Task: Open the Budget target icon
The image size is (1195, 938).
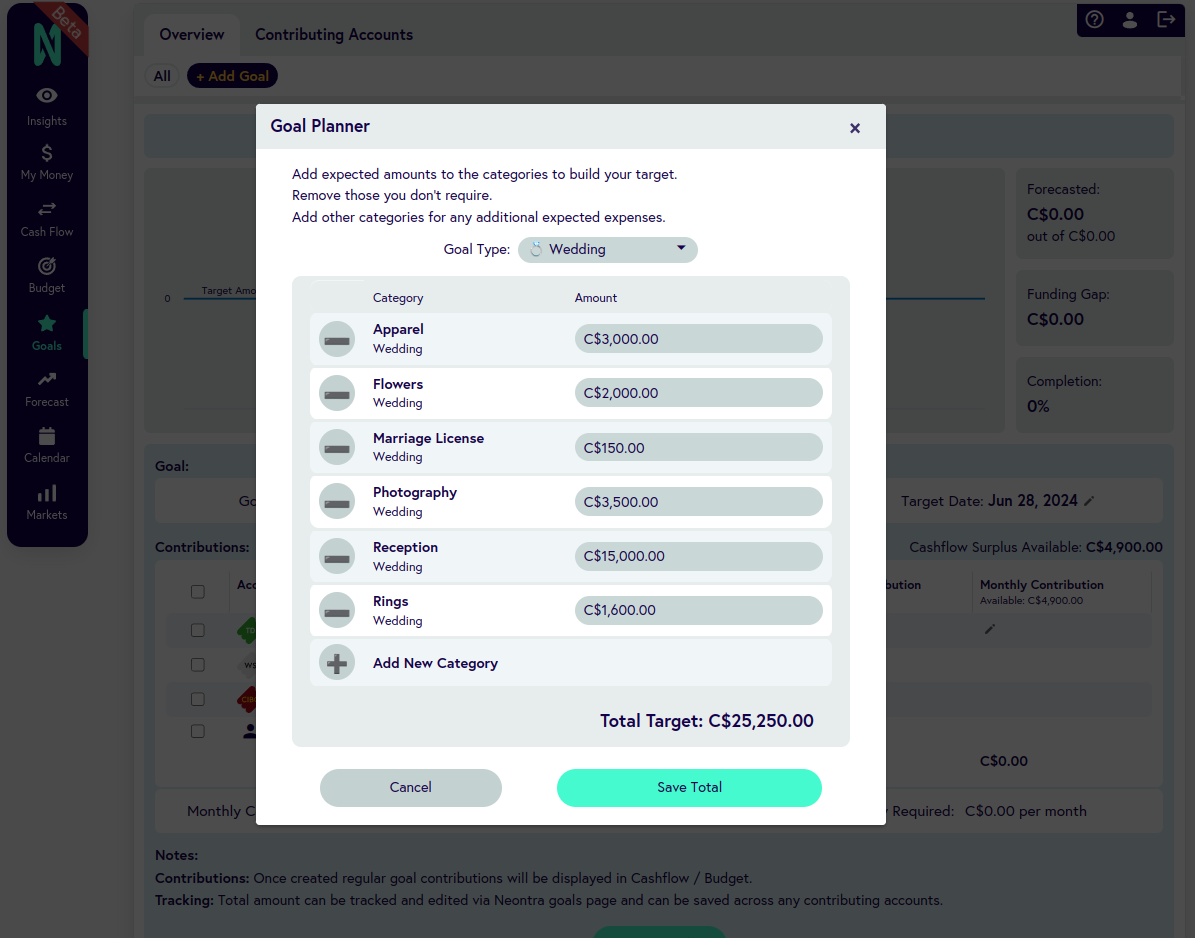Action: pos(47,266)
